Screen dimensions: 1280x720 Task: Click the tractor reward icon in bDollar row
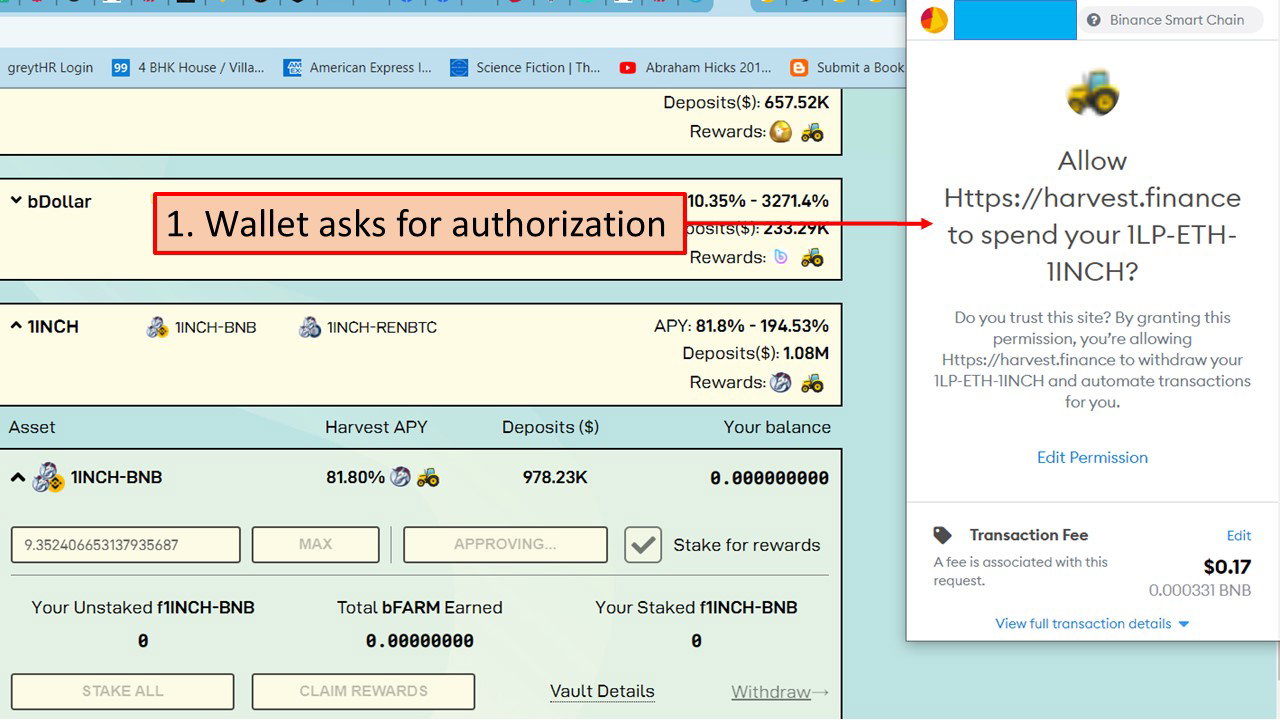pyautogui.click(x=812, y=257)
